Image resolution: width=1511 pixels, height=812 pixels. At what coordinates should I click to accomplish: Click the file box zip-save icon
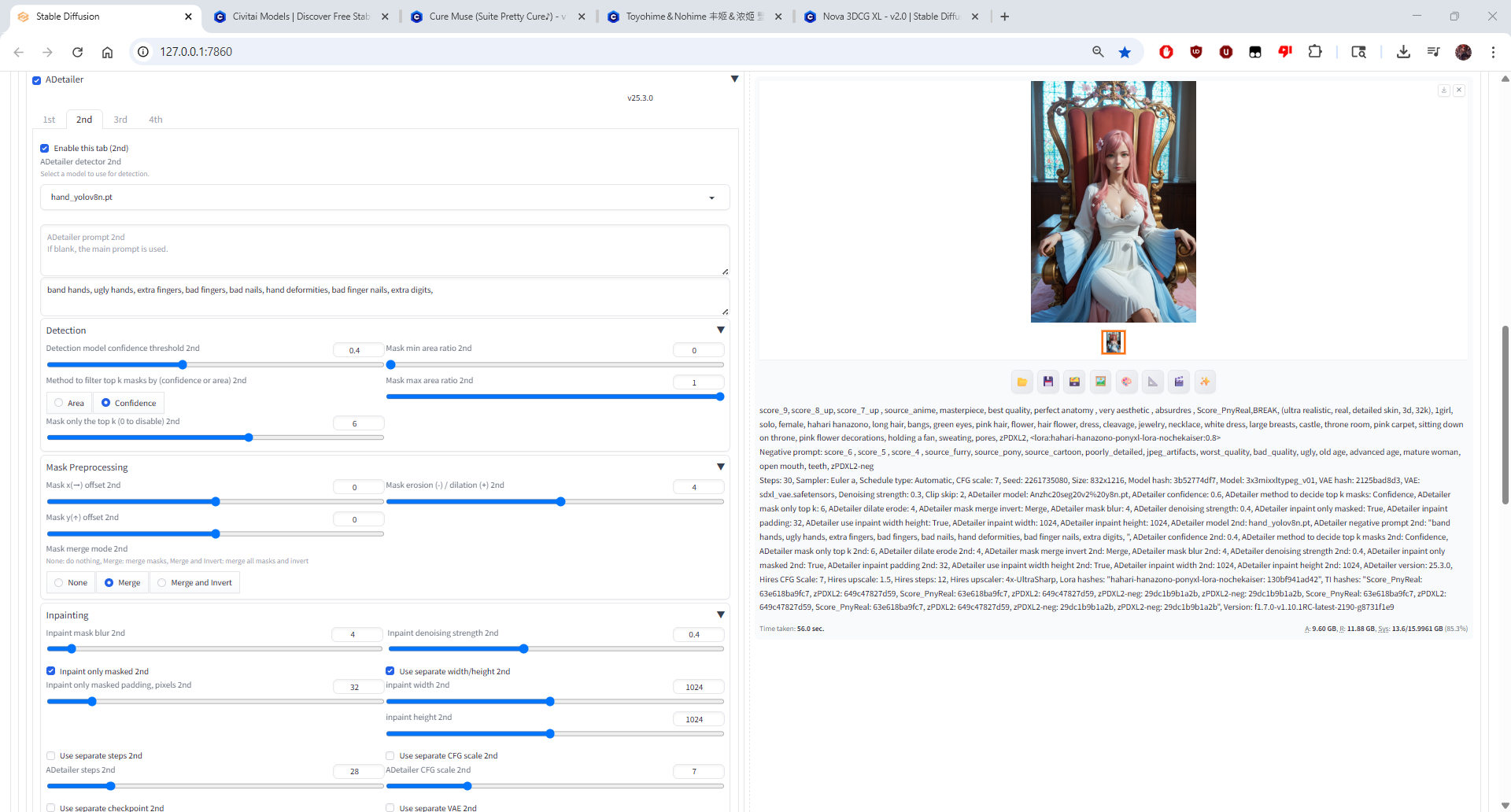click(x=1074, y=382)
